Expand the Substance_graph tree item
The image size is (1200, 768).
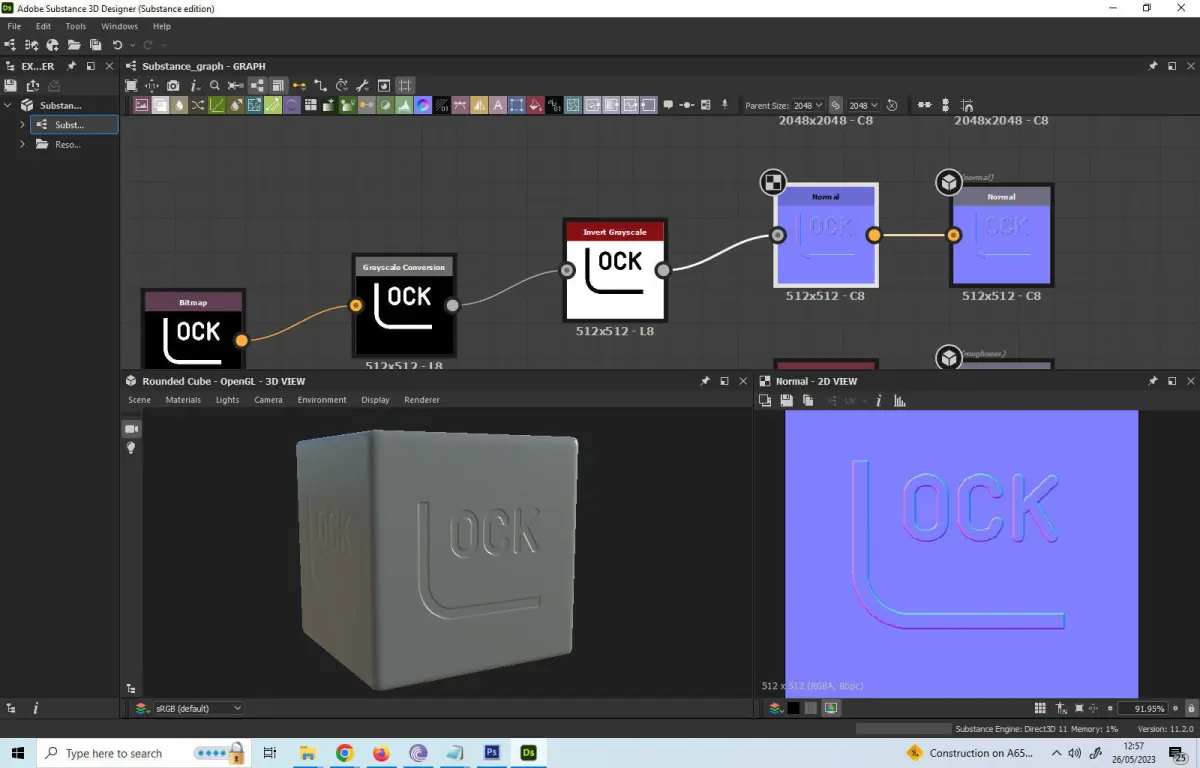[x=23, y=125]
